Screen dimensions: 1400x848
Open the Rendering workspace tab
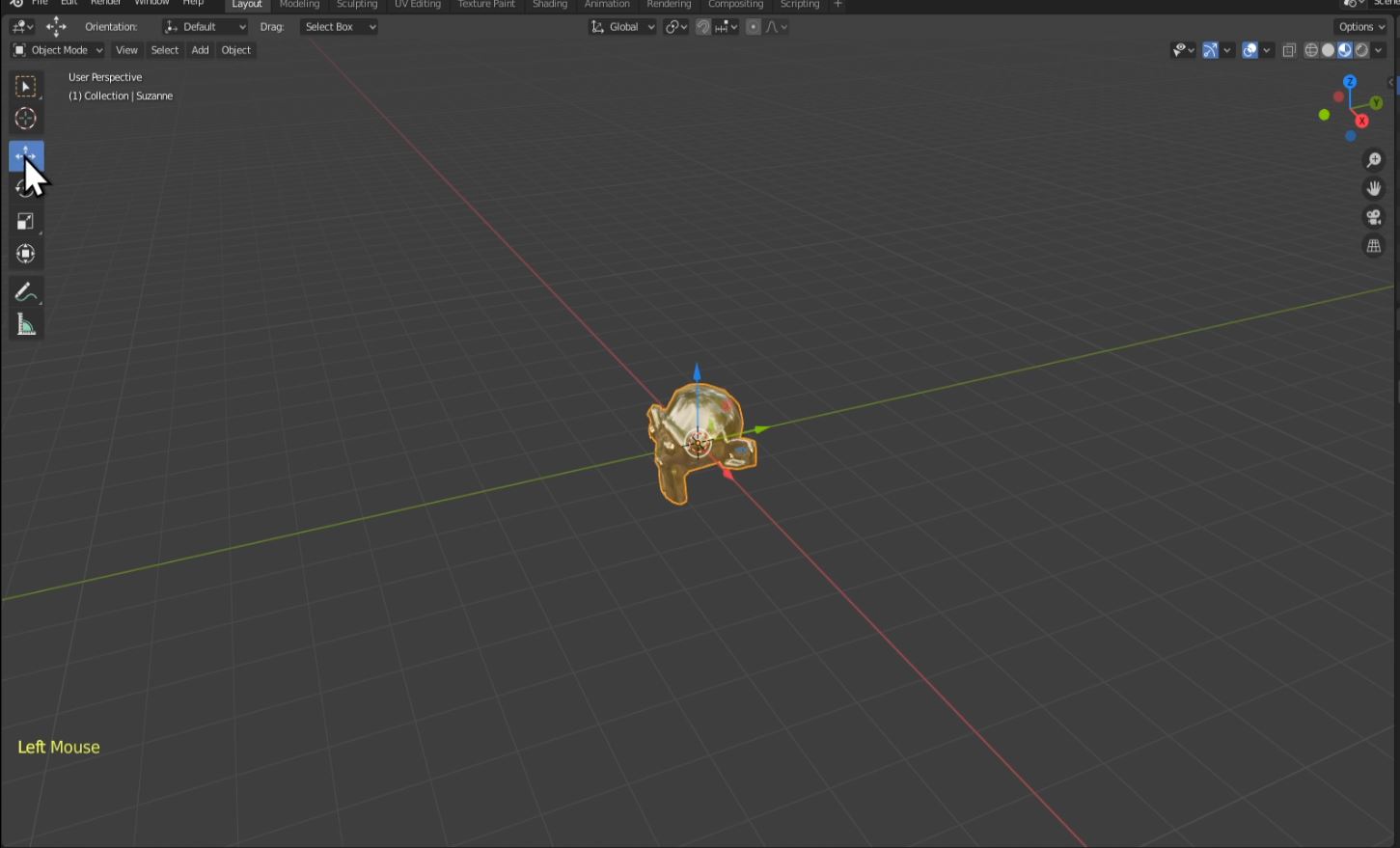click(669, 5)
